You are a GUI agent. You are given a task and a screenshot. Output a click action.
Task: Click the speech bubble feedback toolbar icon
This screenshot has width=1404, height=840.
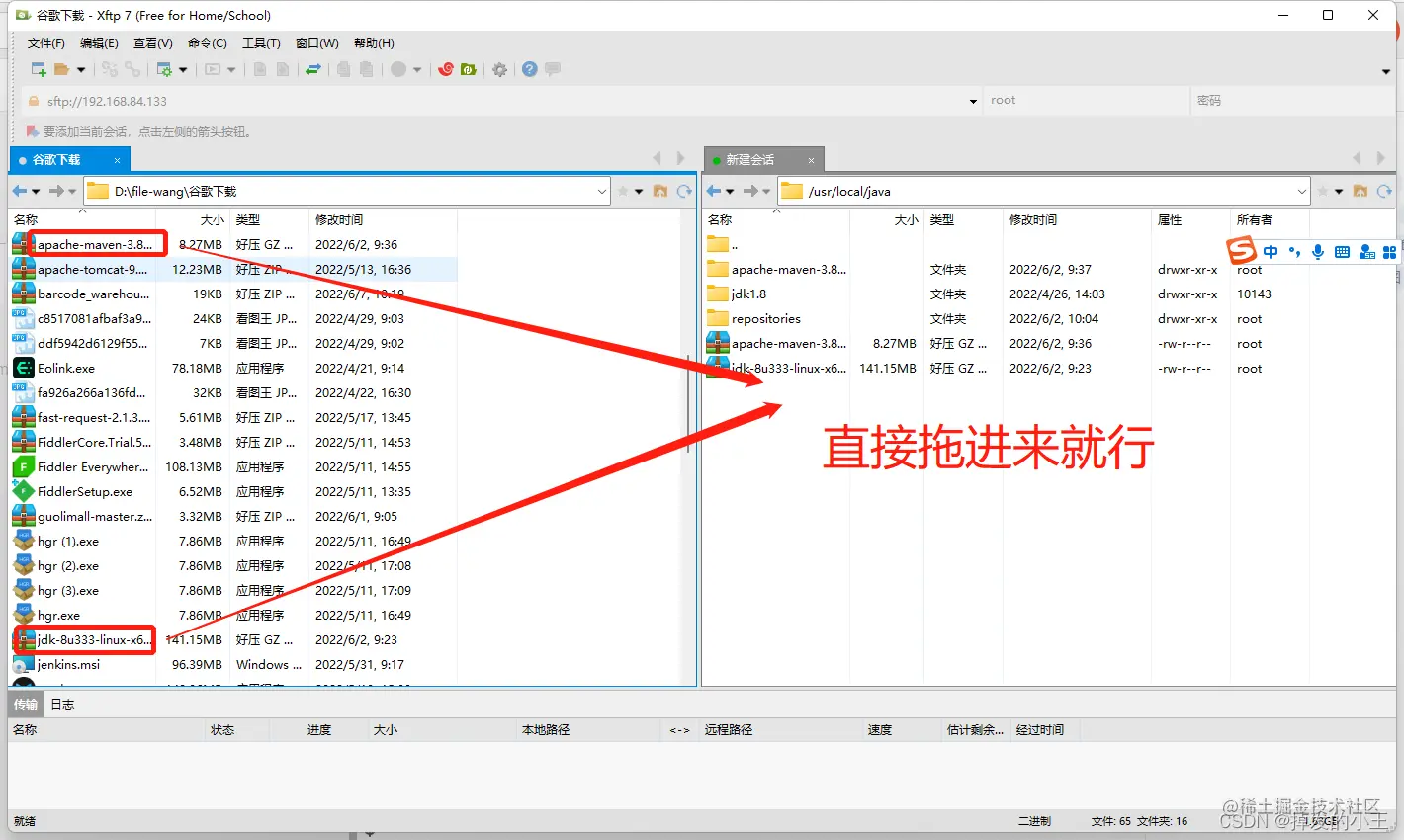[x=553, y=69]
